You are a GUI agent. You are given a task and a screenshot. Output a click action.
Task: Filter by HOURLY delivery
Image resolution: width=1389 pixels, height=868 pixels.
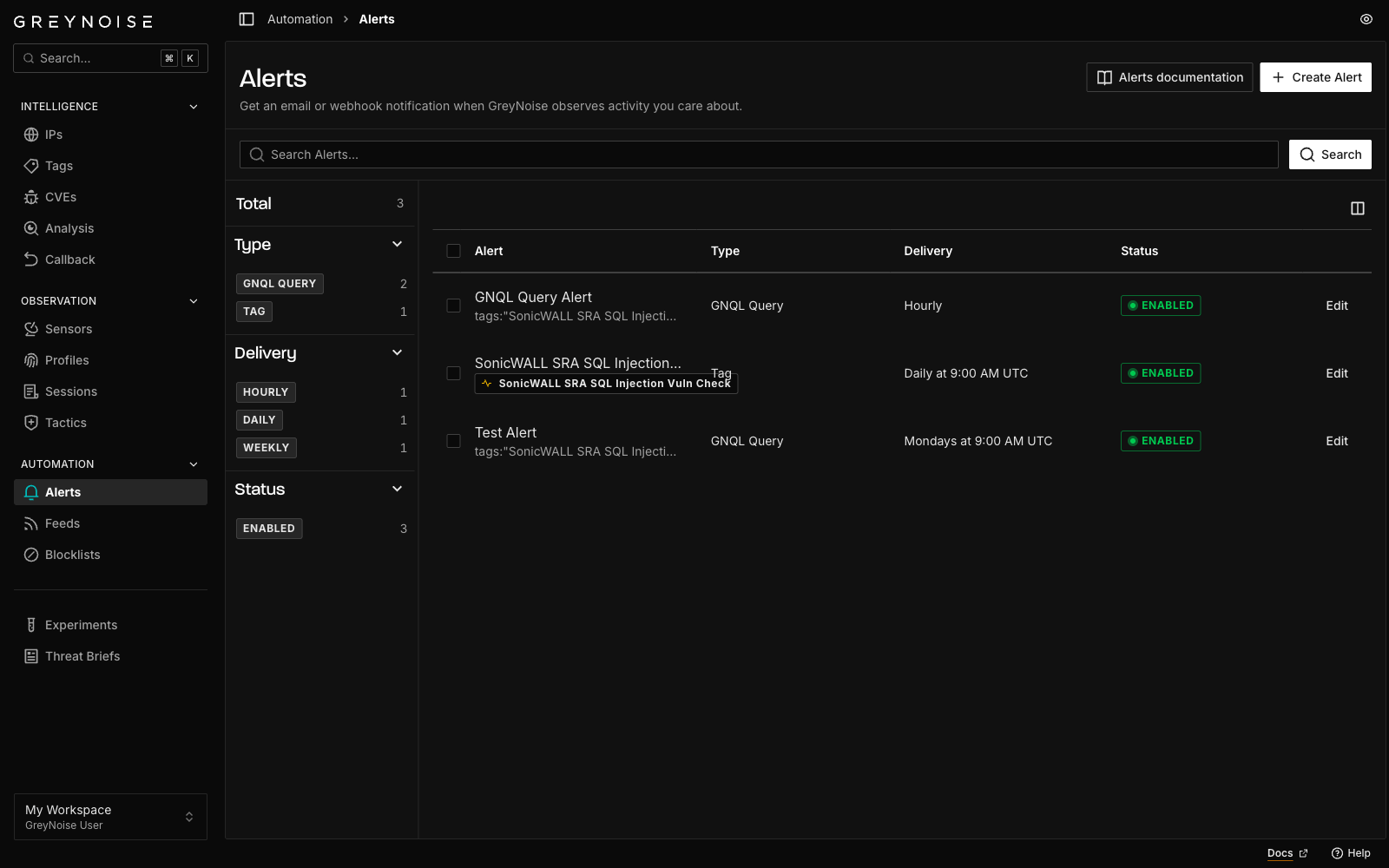point(266,392)
